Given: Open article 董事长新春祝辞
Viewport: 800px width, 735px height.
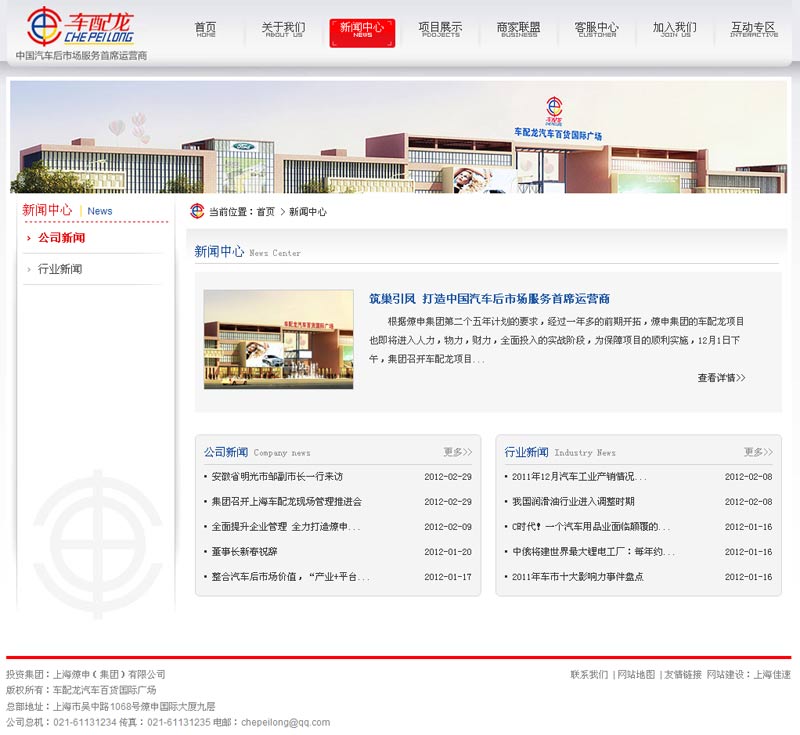Looking at the screenshot, I should click(244, 551).
